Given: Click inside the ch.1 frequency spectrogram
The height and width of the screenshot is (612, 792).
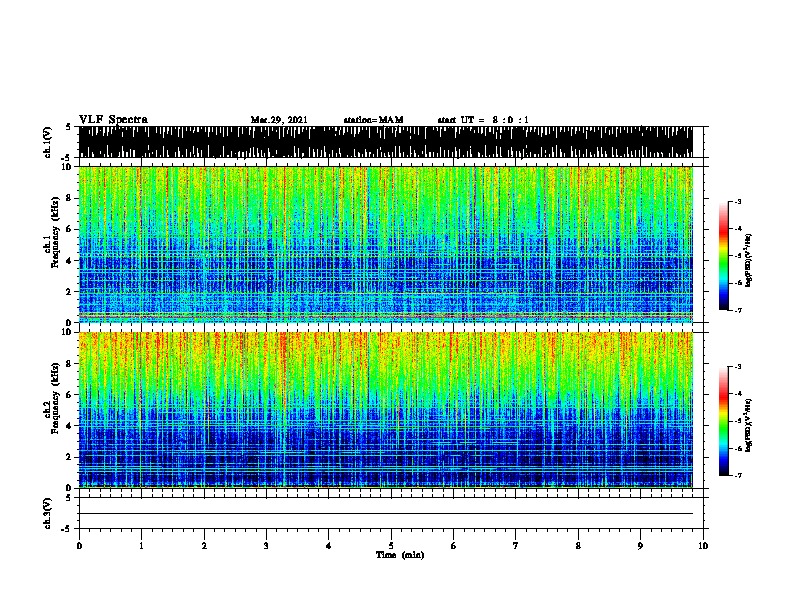Looking at the screenshot, I should 386,244.
